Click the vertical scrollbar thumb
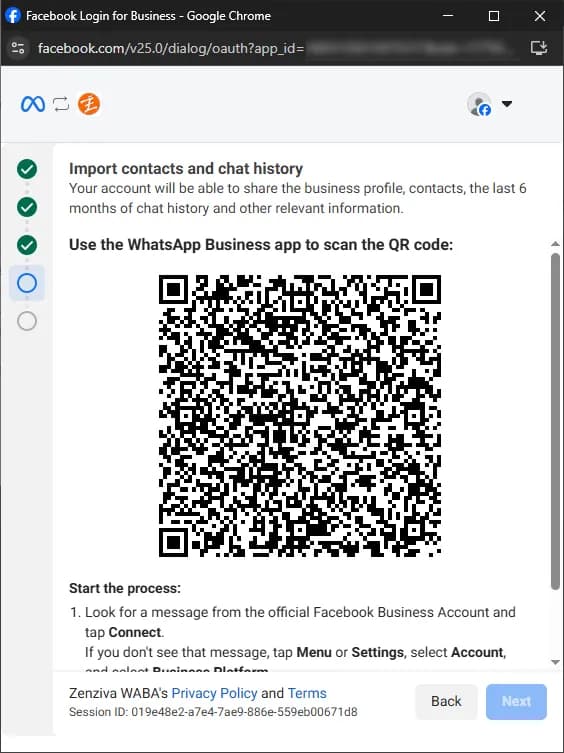The image size is (564, 753). (555, 421)
